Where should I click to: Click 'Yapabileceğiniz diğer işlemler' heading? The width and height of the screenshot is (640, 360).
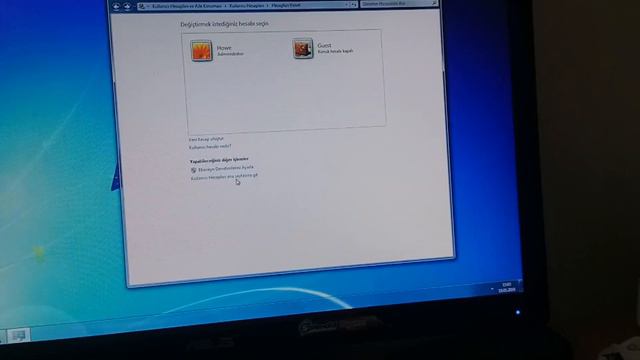click(219, 160)
